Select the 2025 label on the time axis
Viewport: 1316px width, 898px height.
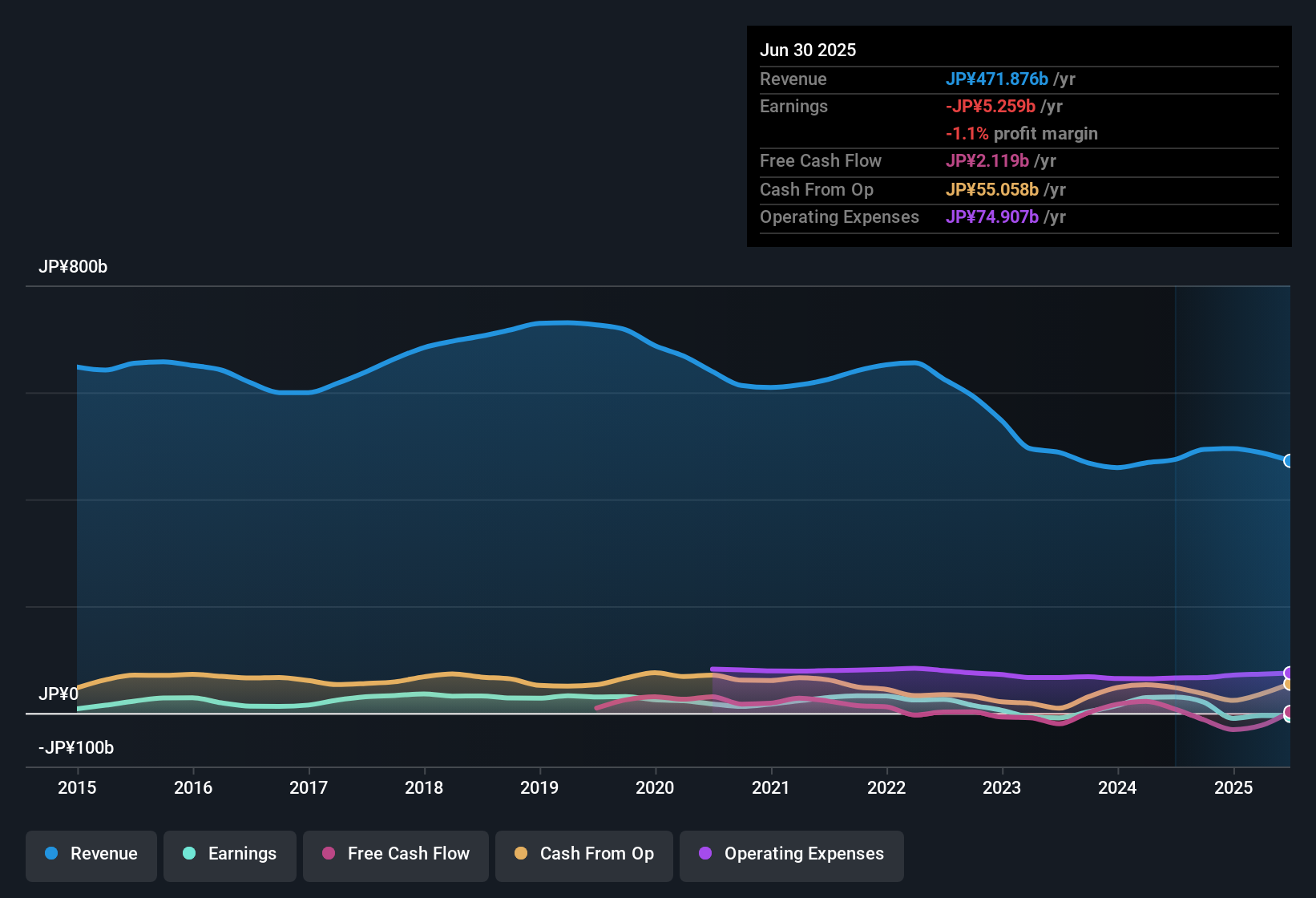point(1233,788)
